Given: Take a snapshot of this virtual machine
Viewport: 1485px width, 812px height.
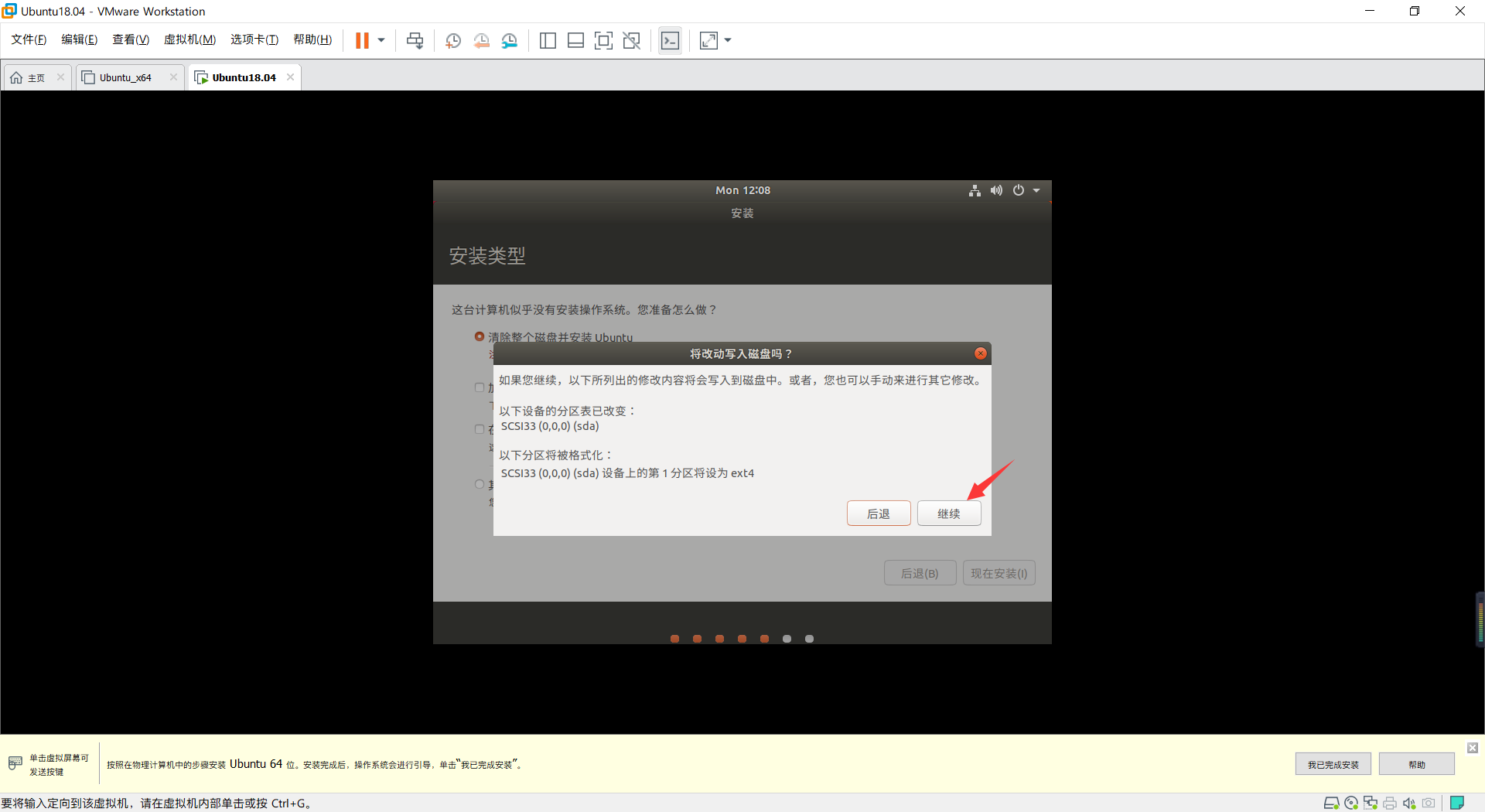Looking at the screenshot, I should tap(453, 40).
